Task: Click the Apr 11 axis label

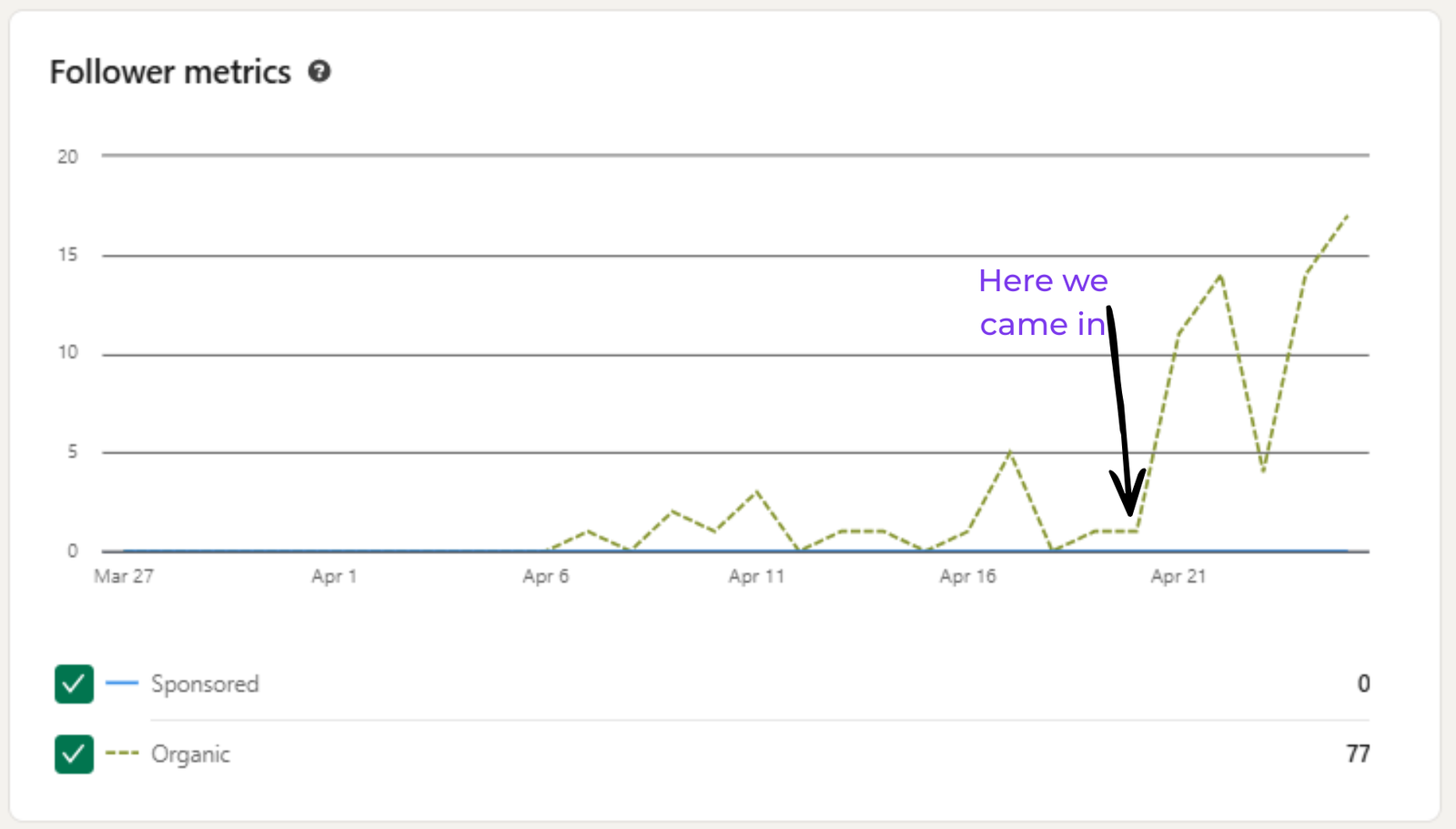Action: click(756, 576)
